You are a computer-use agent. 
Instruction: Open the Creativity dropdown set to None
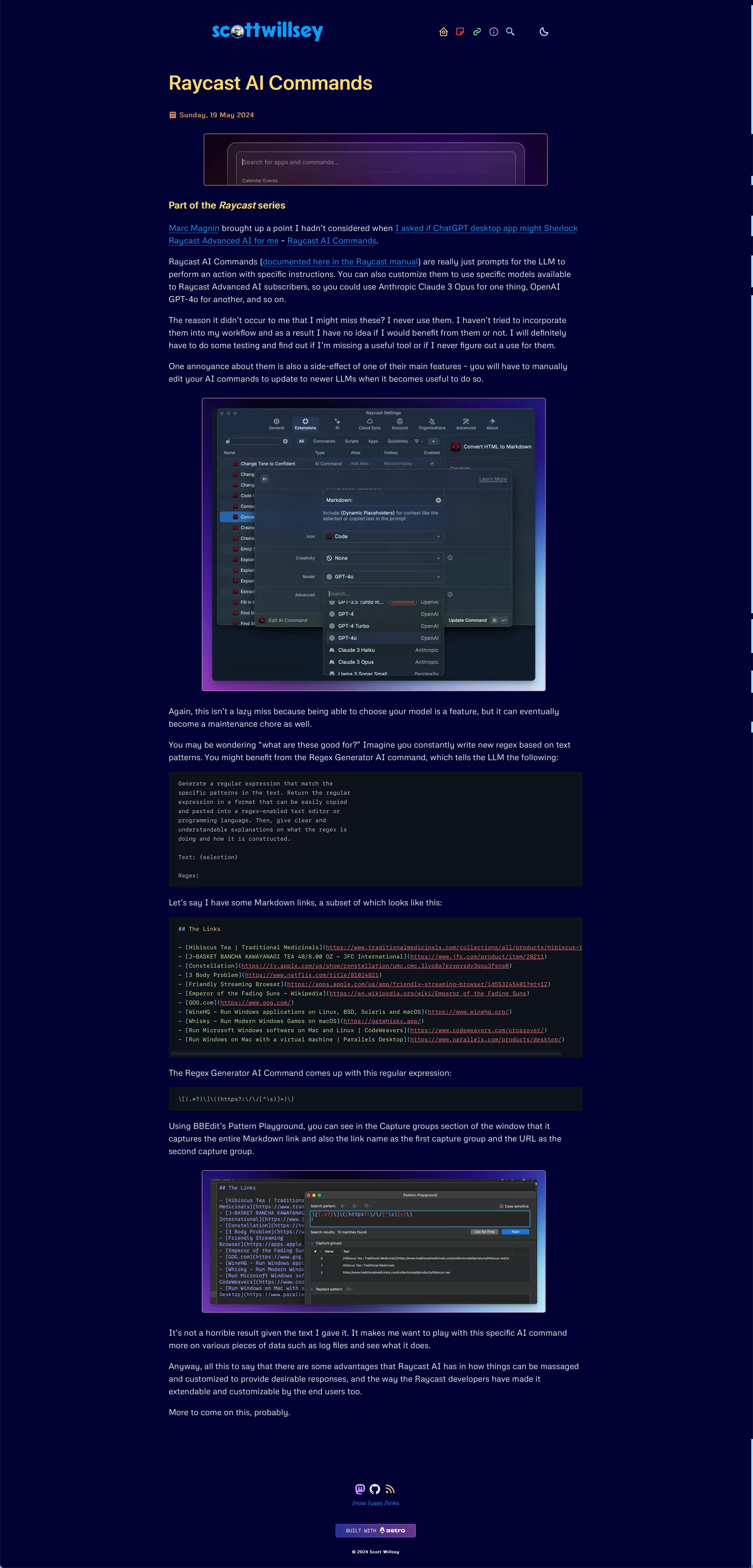(x=383, y=558)
